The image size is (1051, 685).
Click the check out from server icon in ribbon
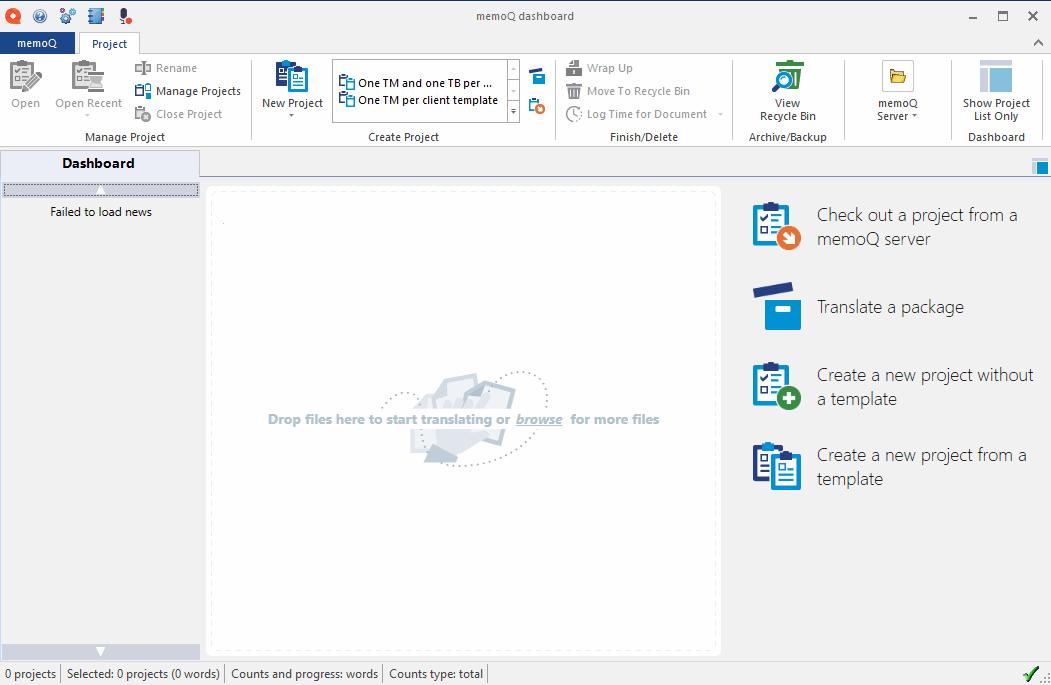537,106
